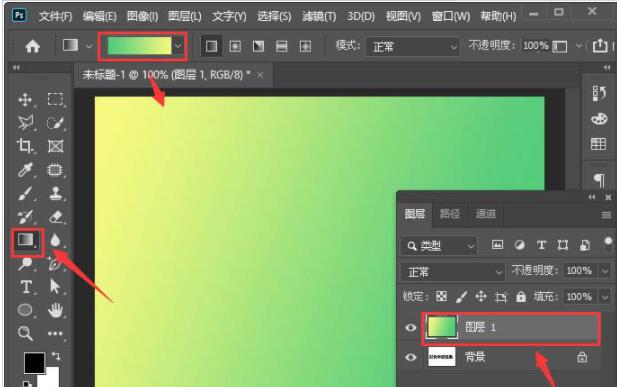The width and height of the screenshot is (617, 387).
Task: Open the layer 不透明度 slider dropdown
Action: [605, 271]
